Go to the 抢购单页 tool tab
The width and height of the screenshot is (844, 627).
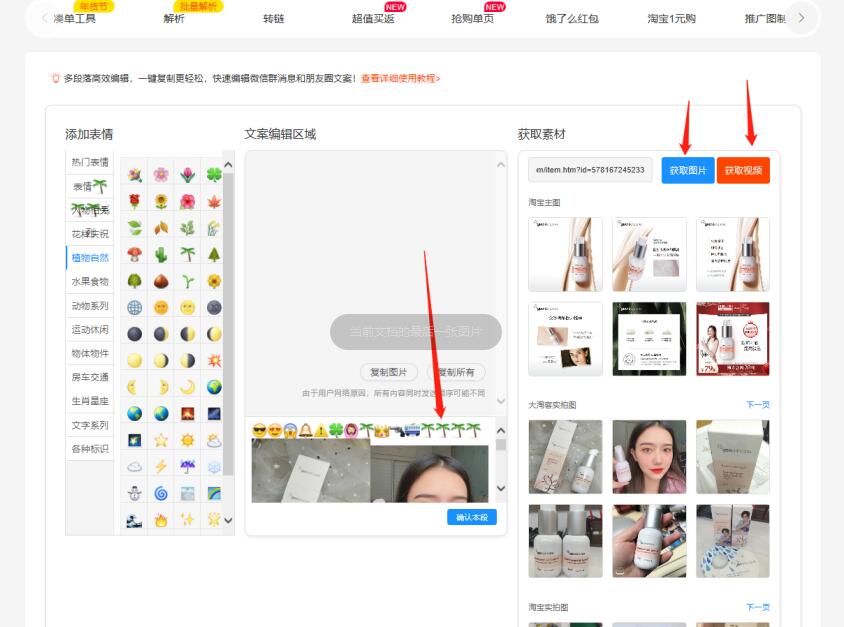473,19
